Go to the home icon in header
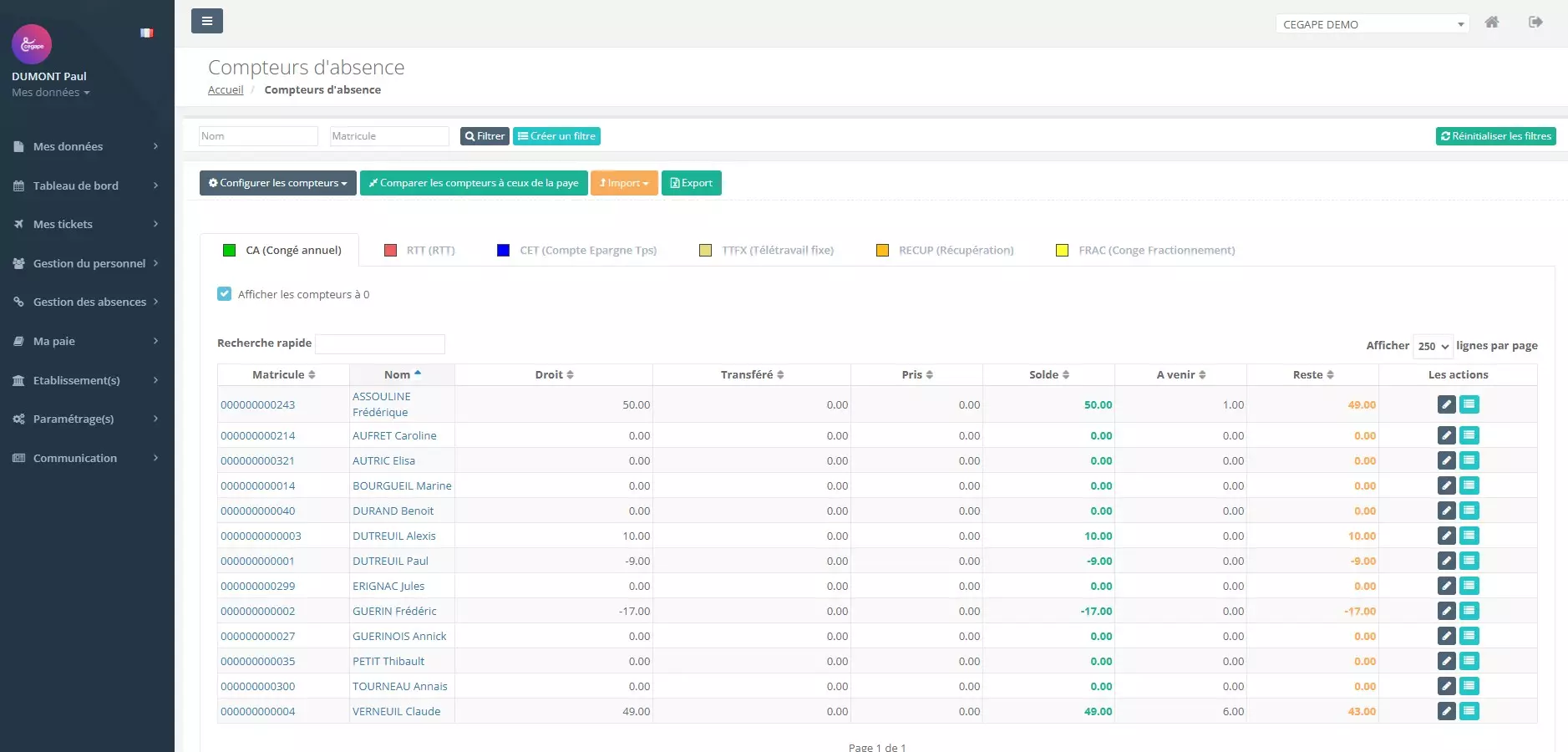1568x752 pixels. [x=1491, y=23]
